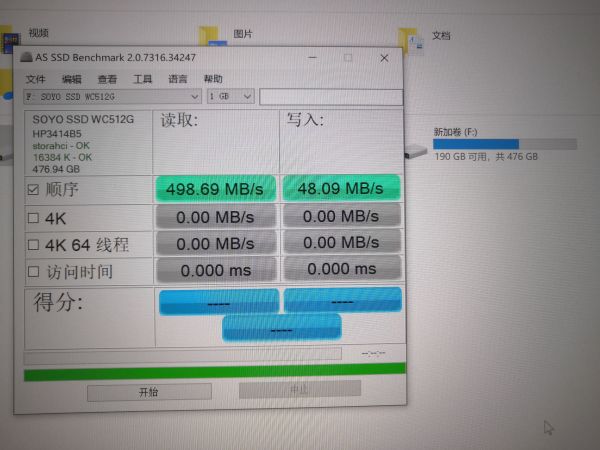Image resolution: width=600 pixels, height=450 pixels.
Task: Click the AS SSD Benchmark title bar icon
Action: click(27, 58)
